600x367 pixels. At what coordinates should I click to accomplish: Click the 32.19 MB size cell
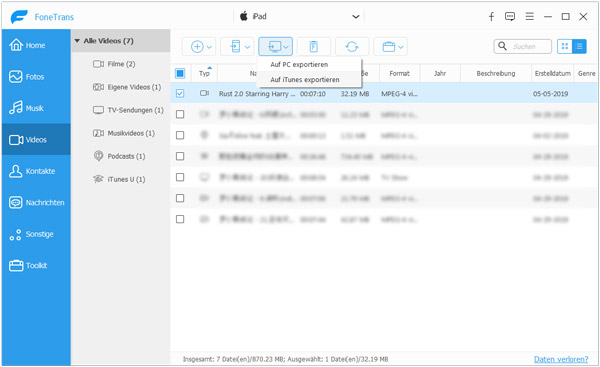coord(355,94)
